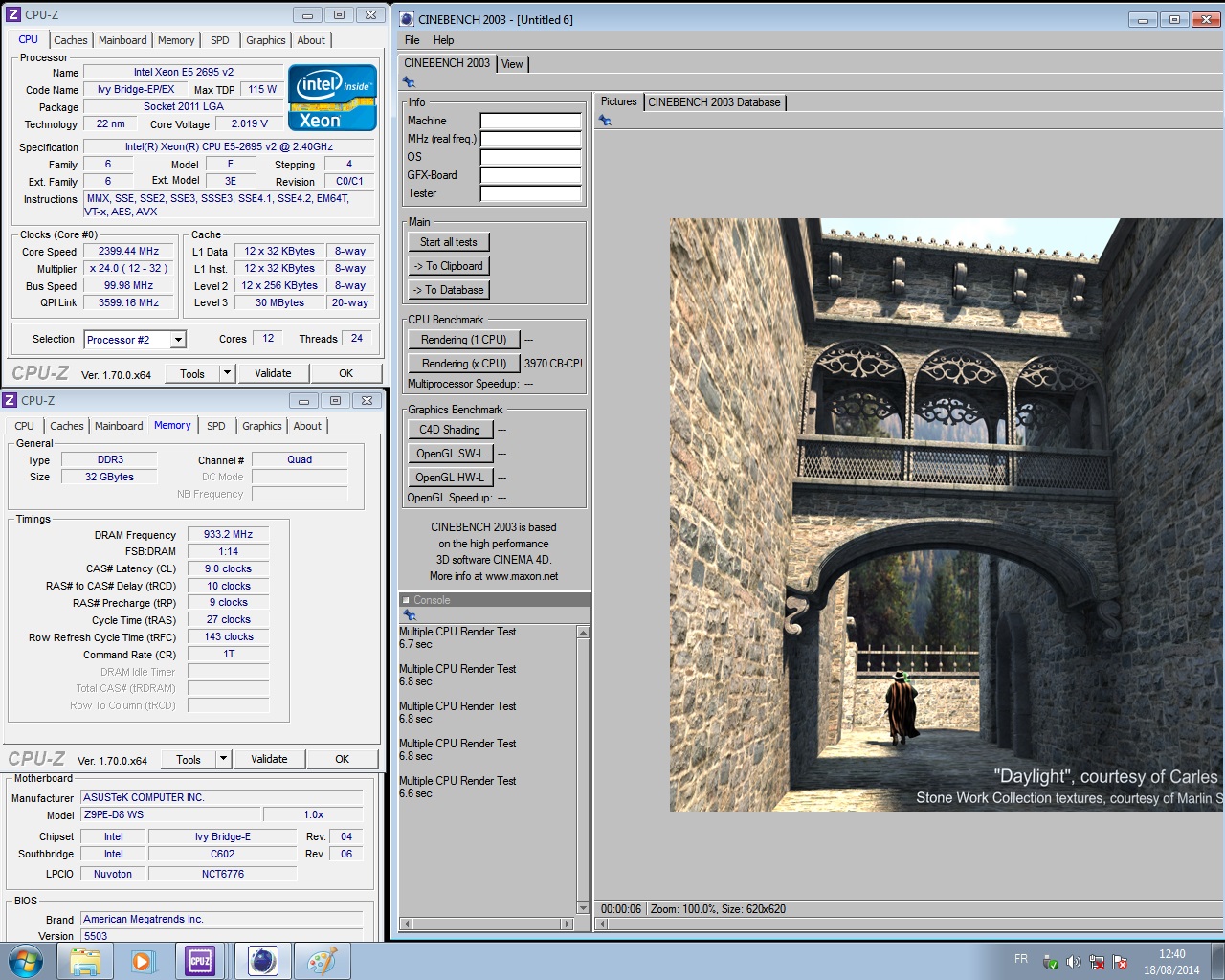Click the Console scrollbar down arrow
Viewport: 1225px width, 980px height.
click(x=583, y=908)
